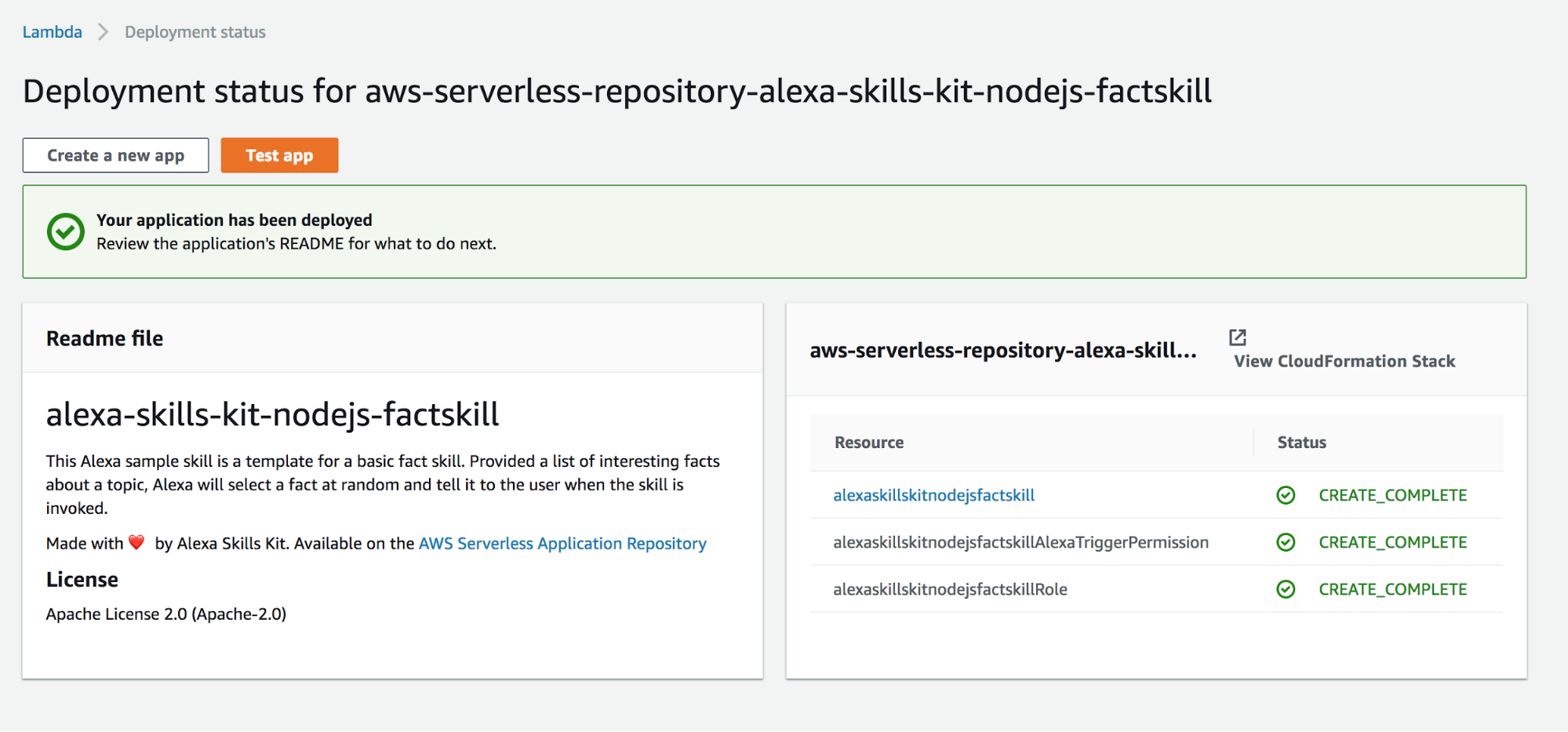Click the red heart icon in the readme

pyautogui.click(x=136, y=543)
